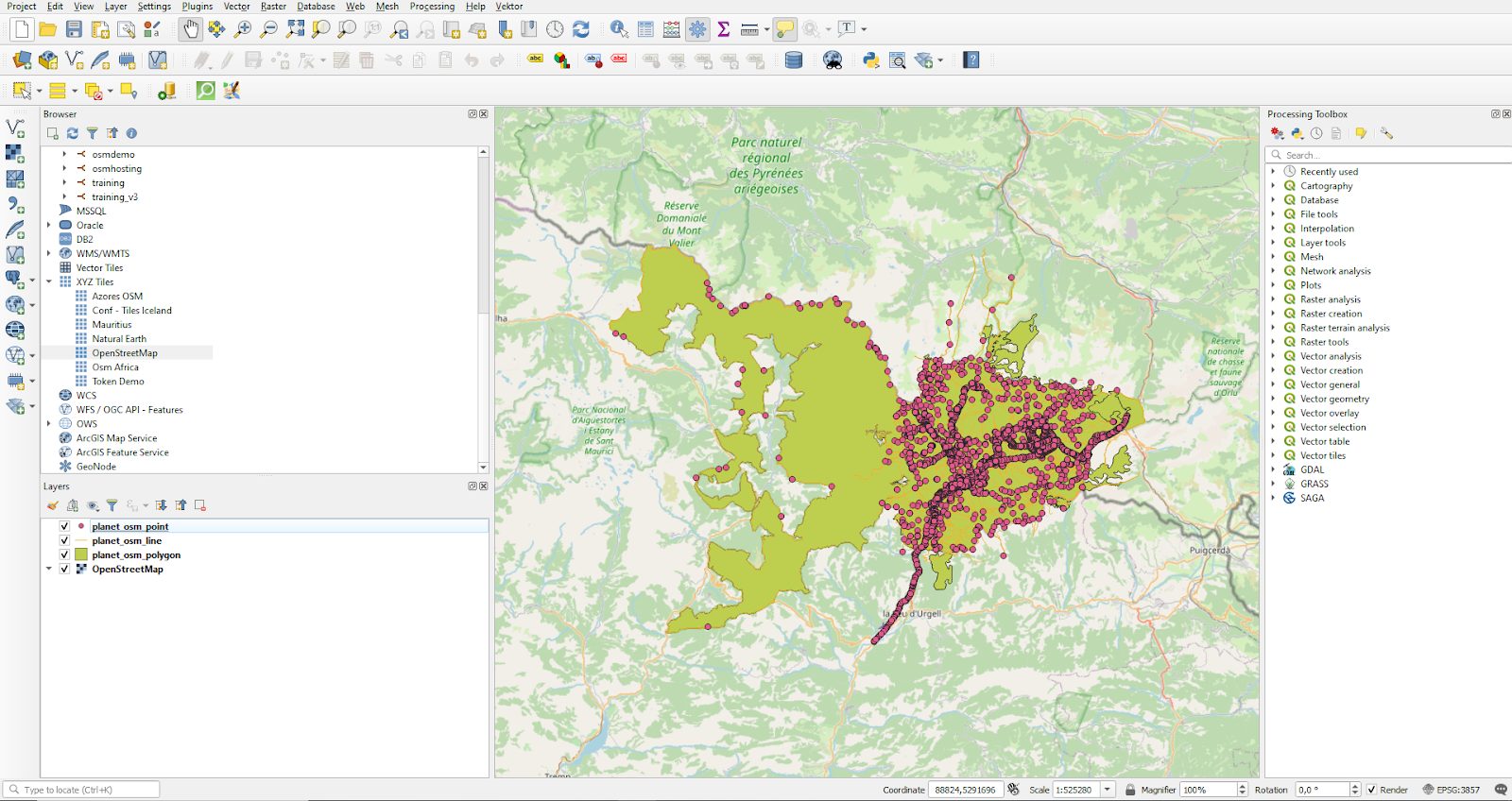
Task: Open the Python console
Action: tap(870, 60)
